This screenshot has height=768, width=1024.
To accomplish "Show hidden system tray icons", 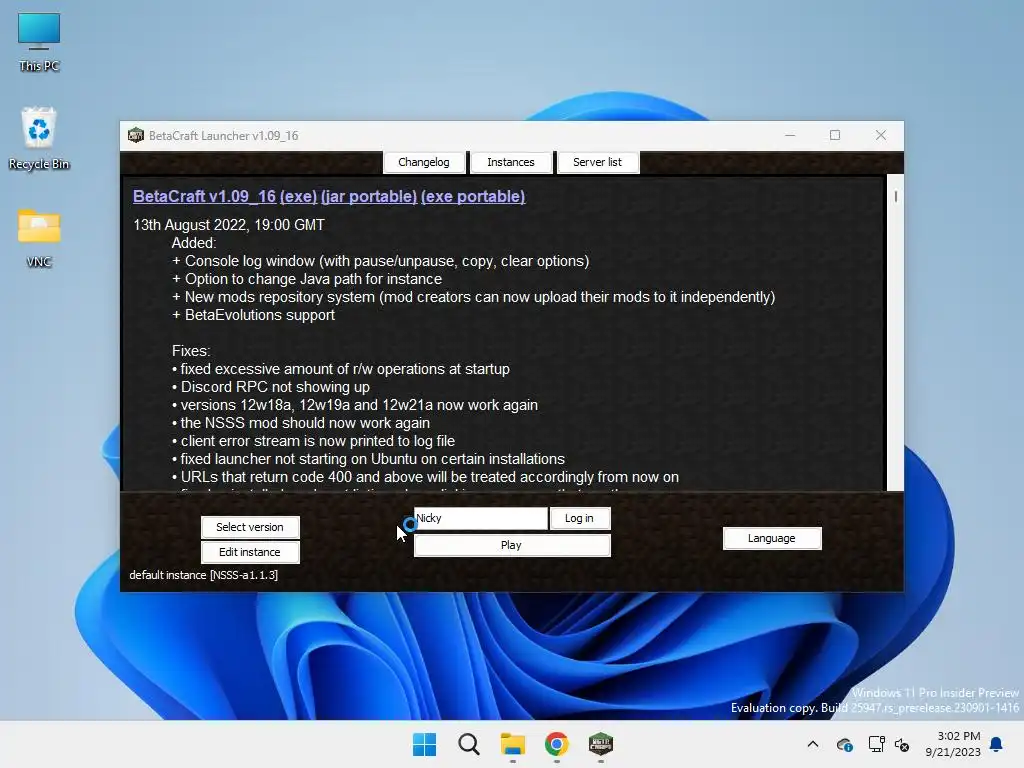I will coord(812,744).
